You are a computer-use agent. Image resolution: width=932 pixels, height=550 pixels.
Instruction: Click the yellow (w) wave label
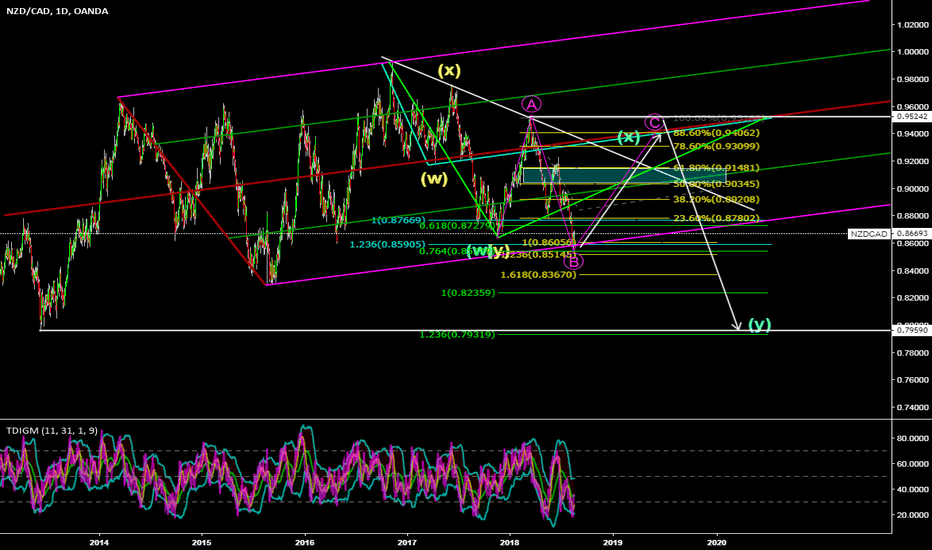point(434,178)
